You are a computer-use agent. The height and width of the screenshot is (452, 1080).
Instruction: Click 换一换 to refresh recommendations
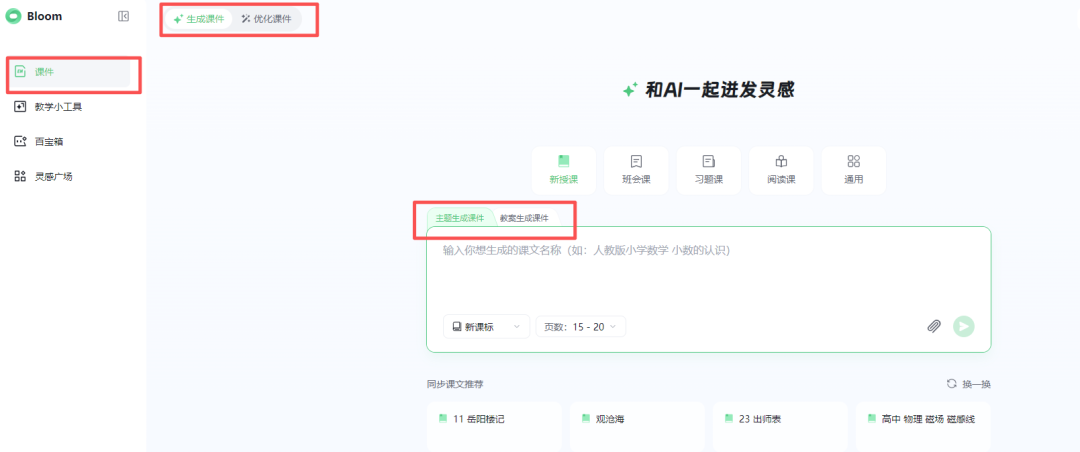968,384
